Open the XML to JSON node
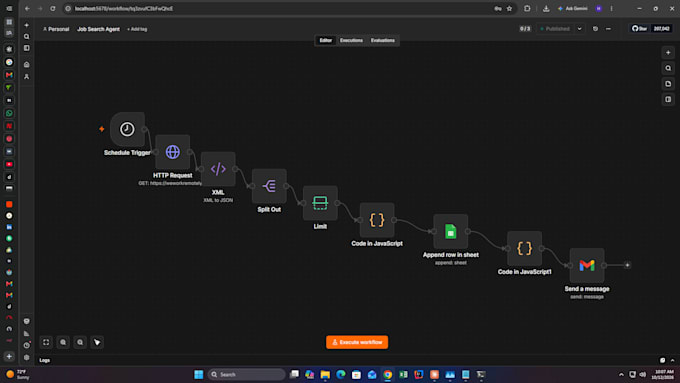The height and width of the screenshot is (383, 680). click(x=218, y=169)
